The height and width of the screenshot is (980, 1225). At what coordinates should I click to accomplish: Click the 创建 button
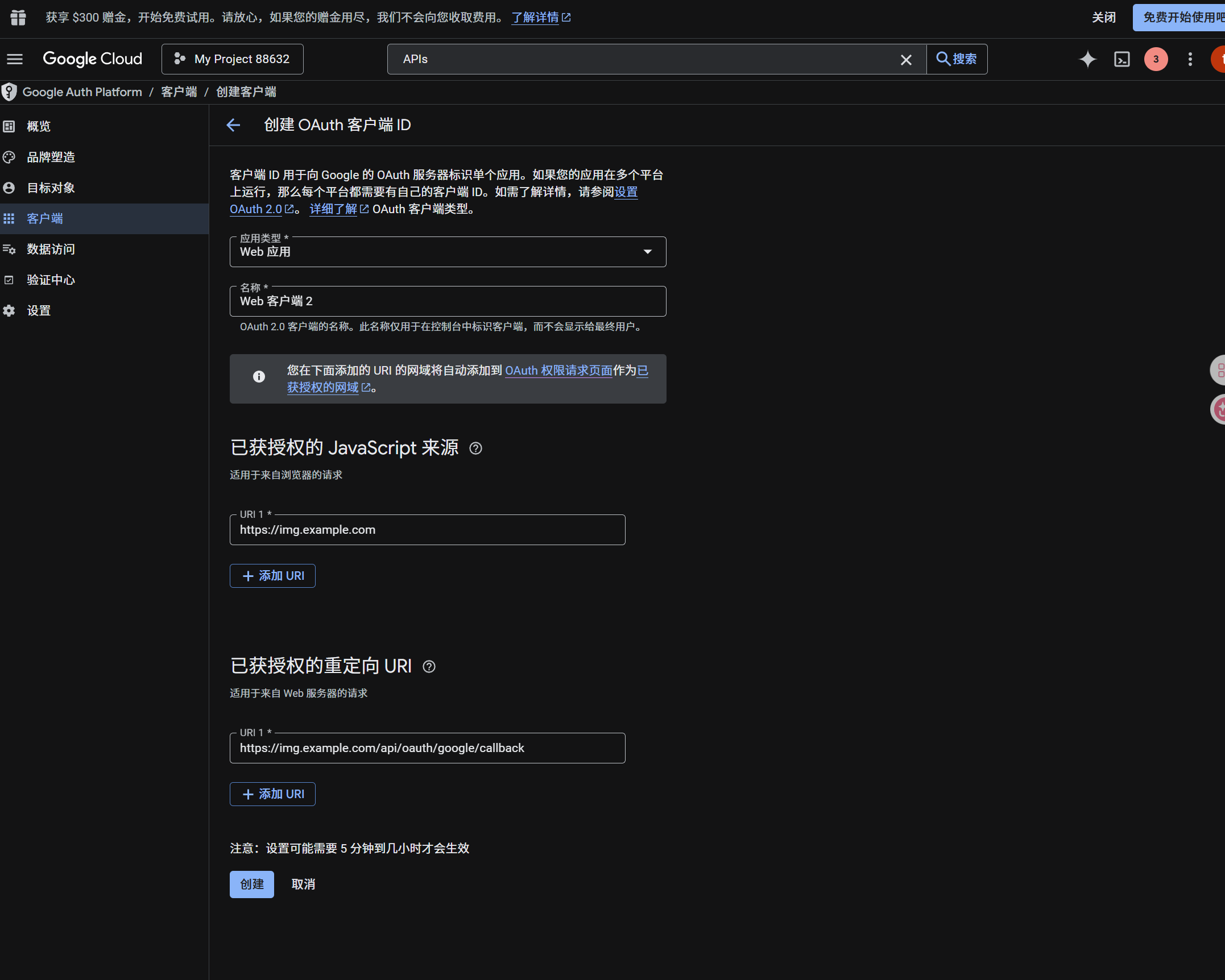(252, 885)
